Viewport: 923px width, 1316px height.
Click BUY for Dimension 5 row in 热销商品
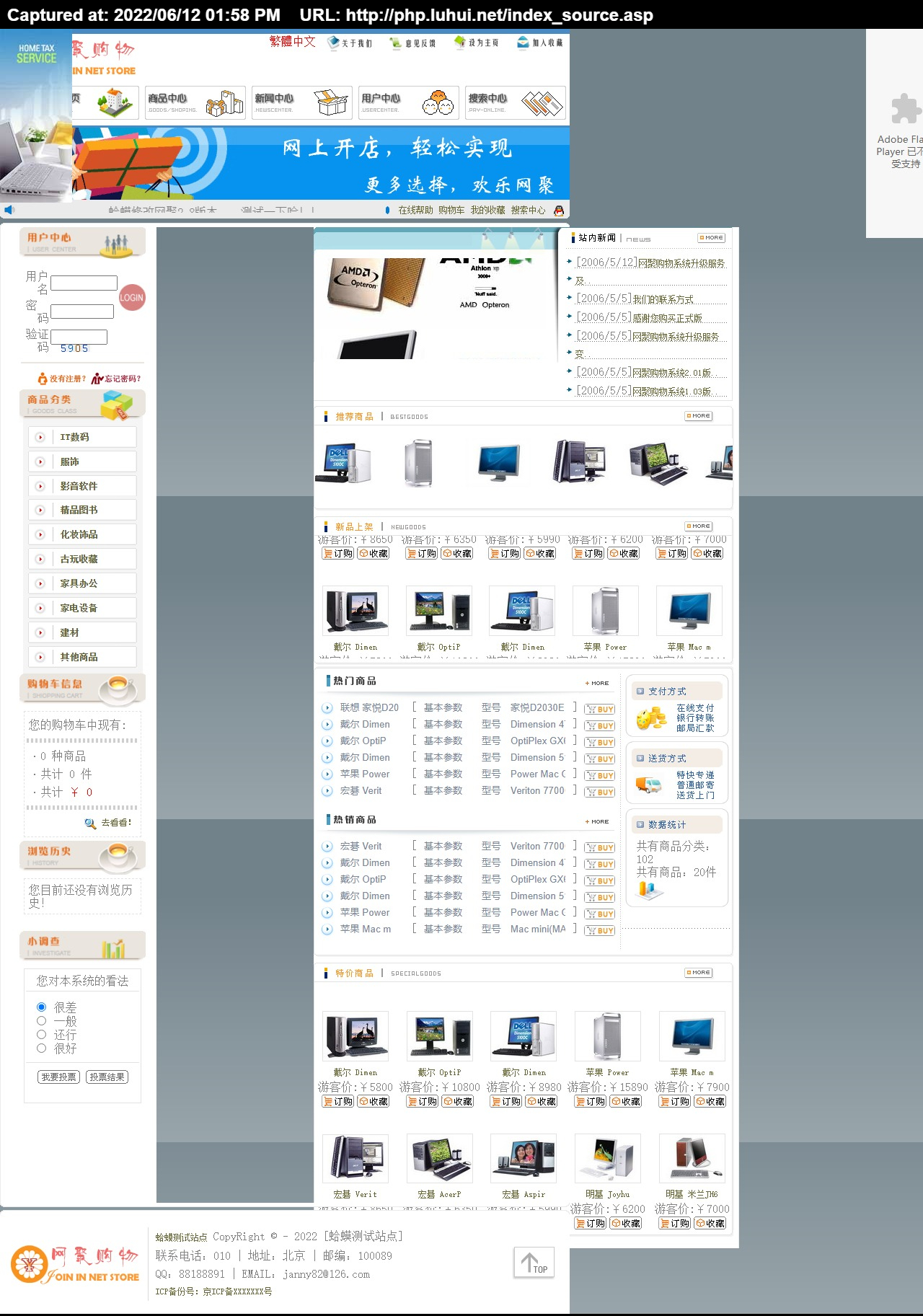(x=599, y=898)
